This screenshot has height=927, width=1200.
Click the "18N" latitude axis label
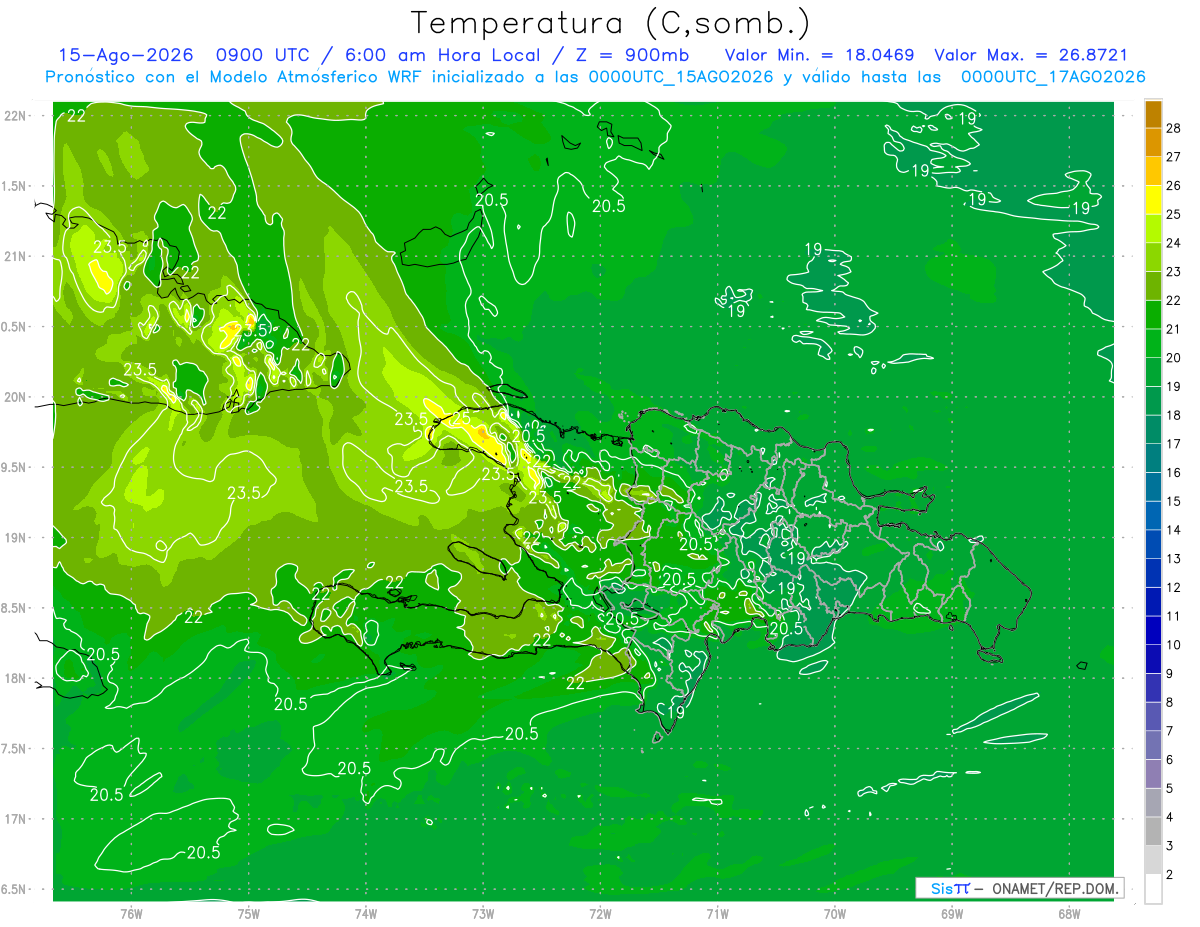pos(15,678)
